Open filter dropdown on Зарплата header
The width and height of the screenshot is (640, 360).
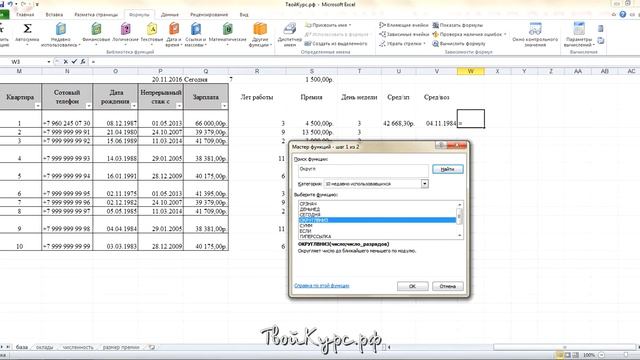[x=224, y=106]
